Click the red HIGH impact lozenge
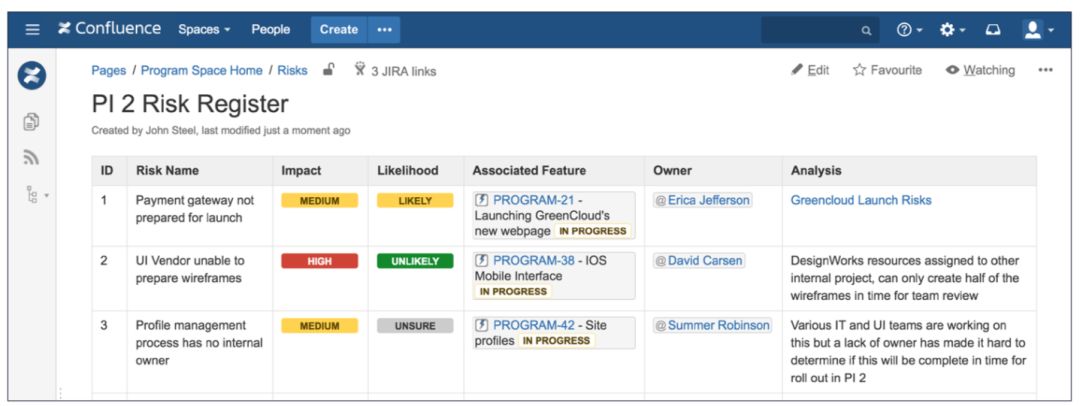This screenshot has height=406, width=1080. coord(320,261)
